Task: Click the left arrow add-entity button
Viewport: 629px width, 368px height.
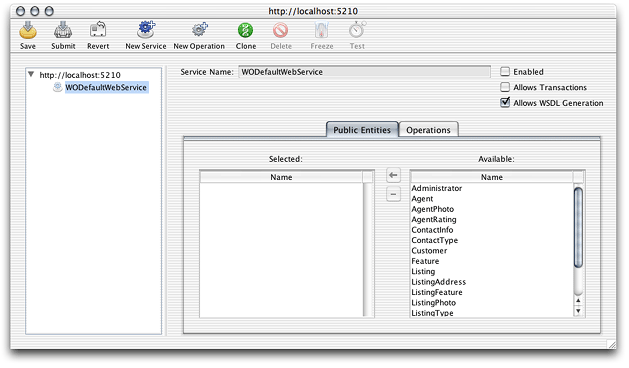Action: pos(393,175)
